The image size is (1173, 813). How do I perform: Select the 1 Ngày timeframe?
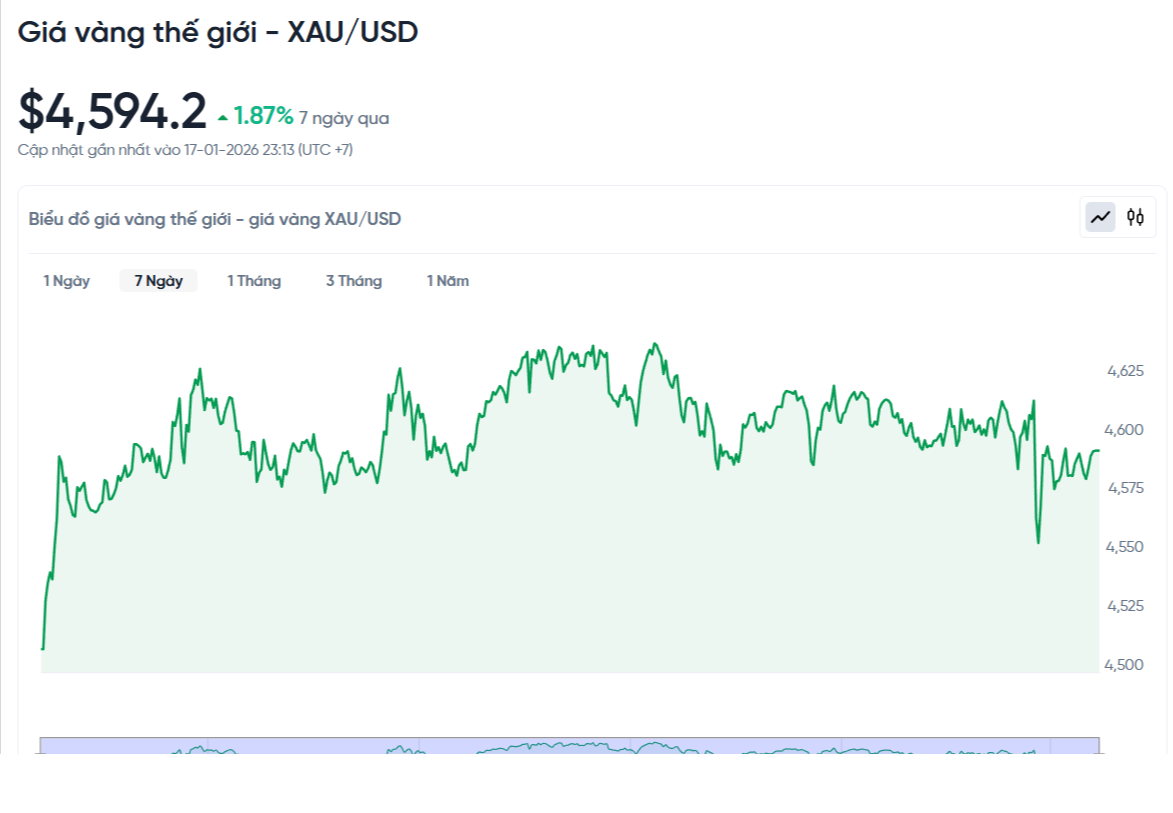click(x=66, y=281)
